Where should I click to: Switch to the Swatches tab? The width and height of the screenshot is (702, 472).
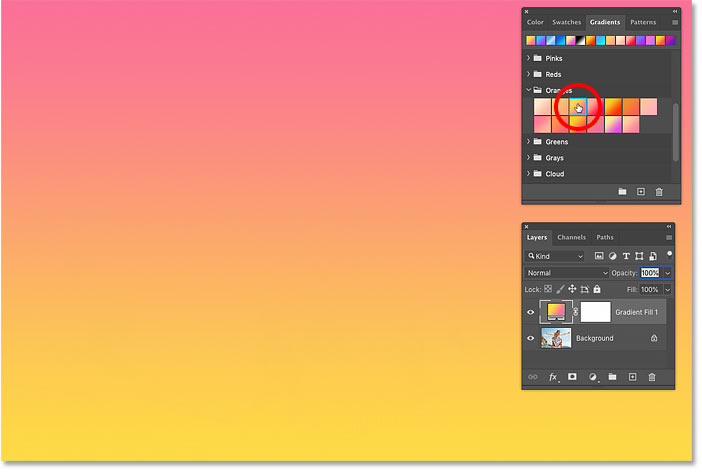(x=566, y=22)
